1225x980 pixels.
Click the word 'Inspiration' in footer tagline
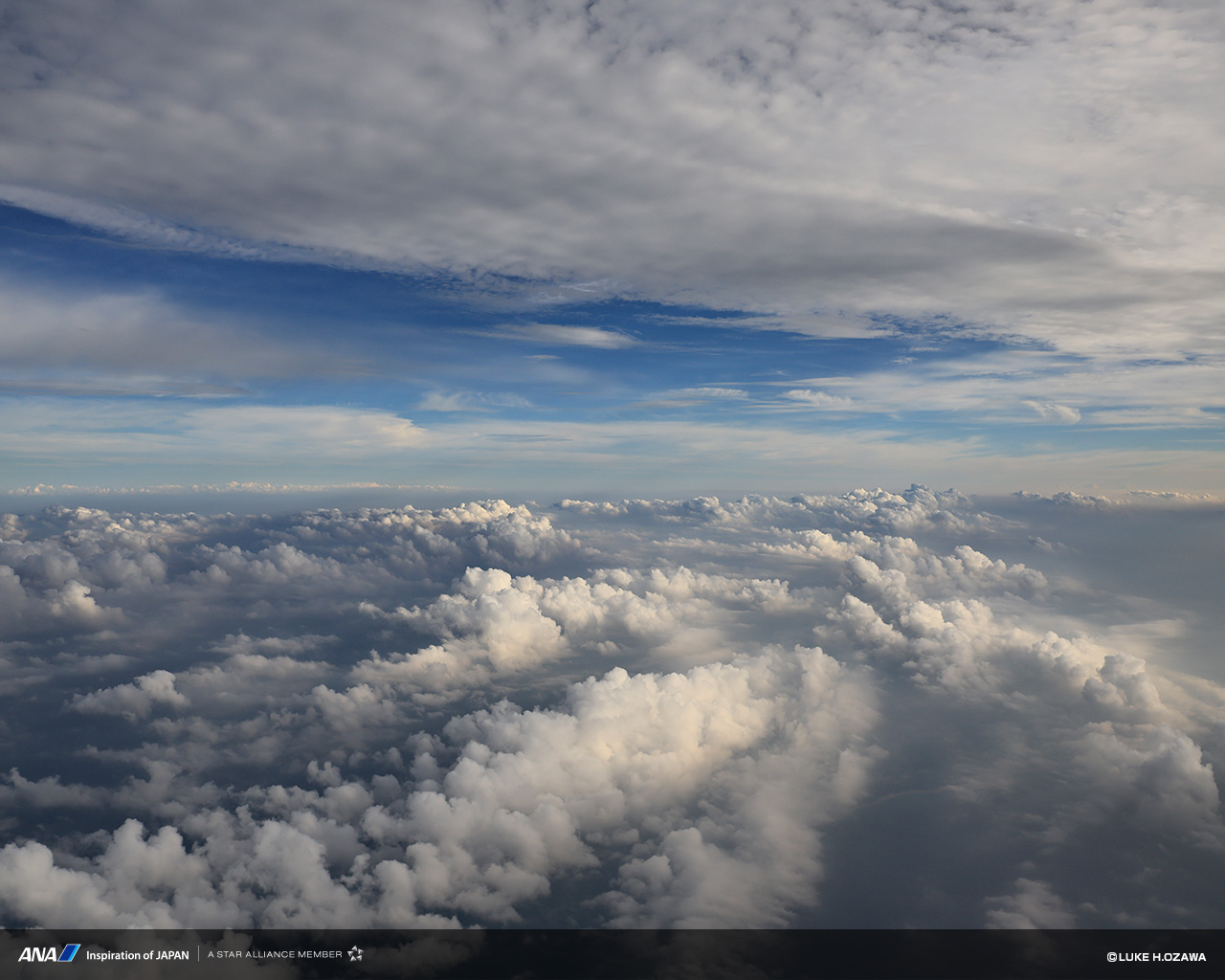click(114, 955)
